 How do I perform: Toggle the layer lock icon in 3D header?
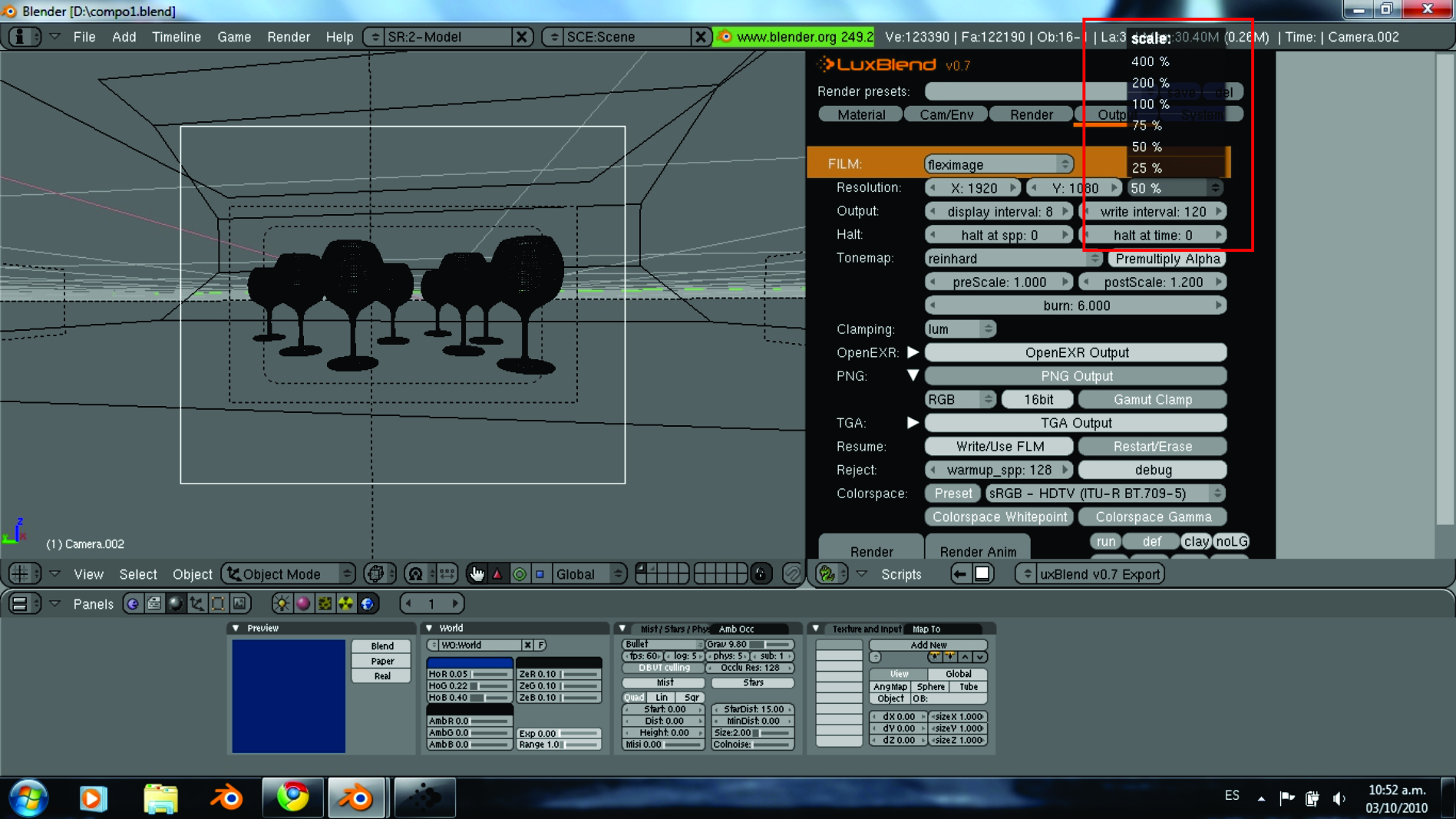(x=760, y=574)
